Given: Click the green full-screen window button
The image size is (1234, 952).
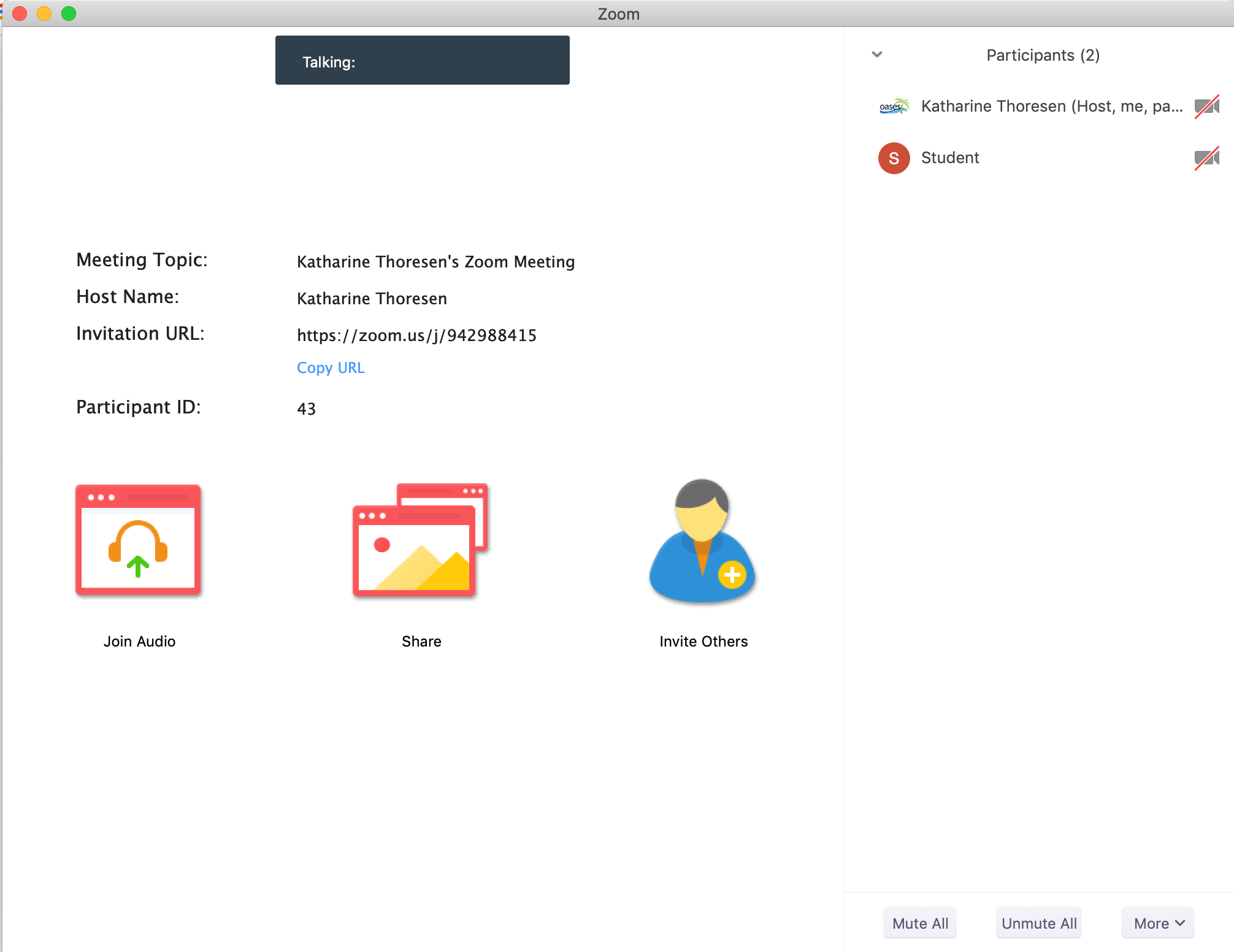Looking at the screenshot, I should pos(69,13).
